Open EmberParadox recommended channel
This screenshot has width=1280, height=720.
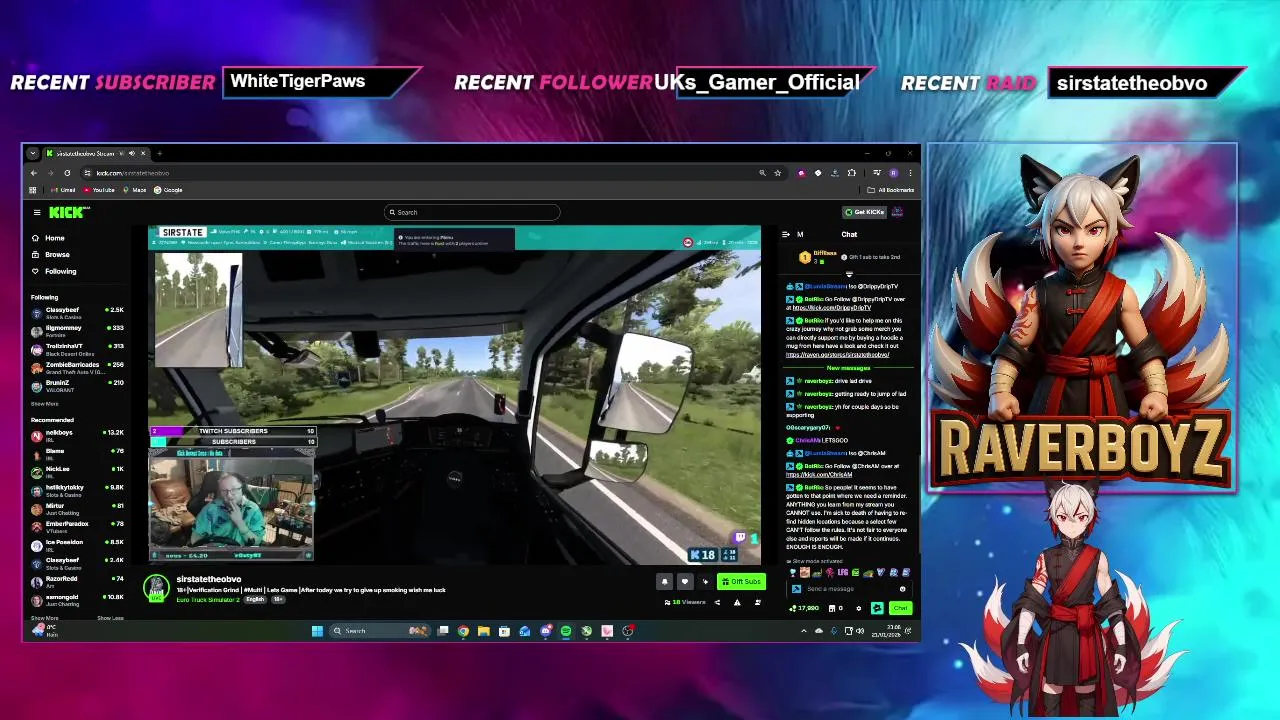(x=78, y=526)
